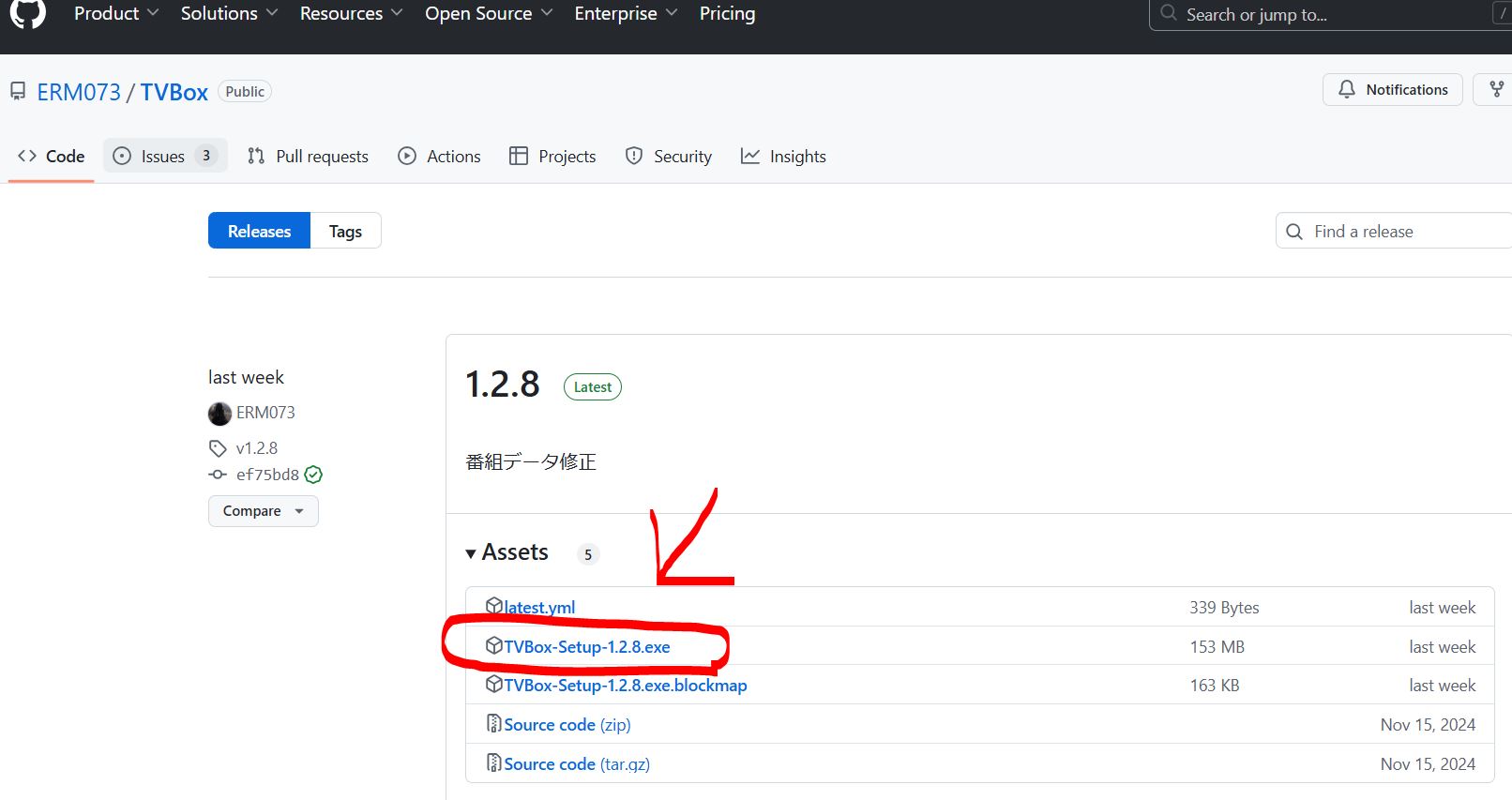Image resolution: width=1512 pixels, height=800 pixels.
Task: Click the GitHub logo icon
Action: pos(27,12)
